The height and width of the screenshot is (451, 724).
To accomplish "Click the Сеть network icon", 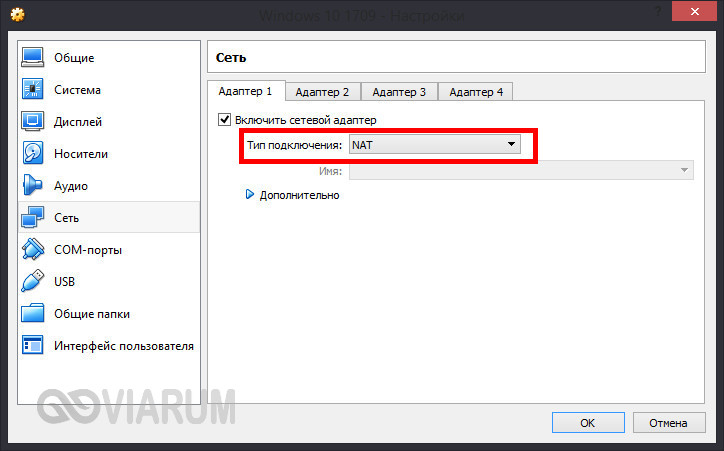I will point(32,217).
